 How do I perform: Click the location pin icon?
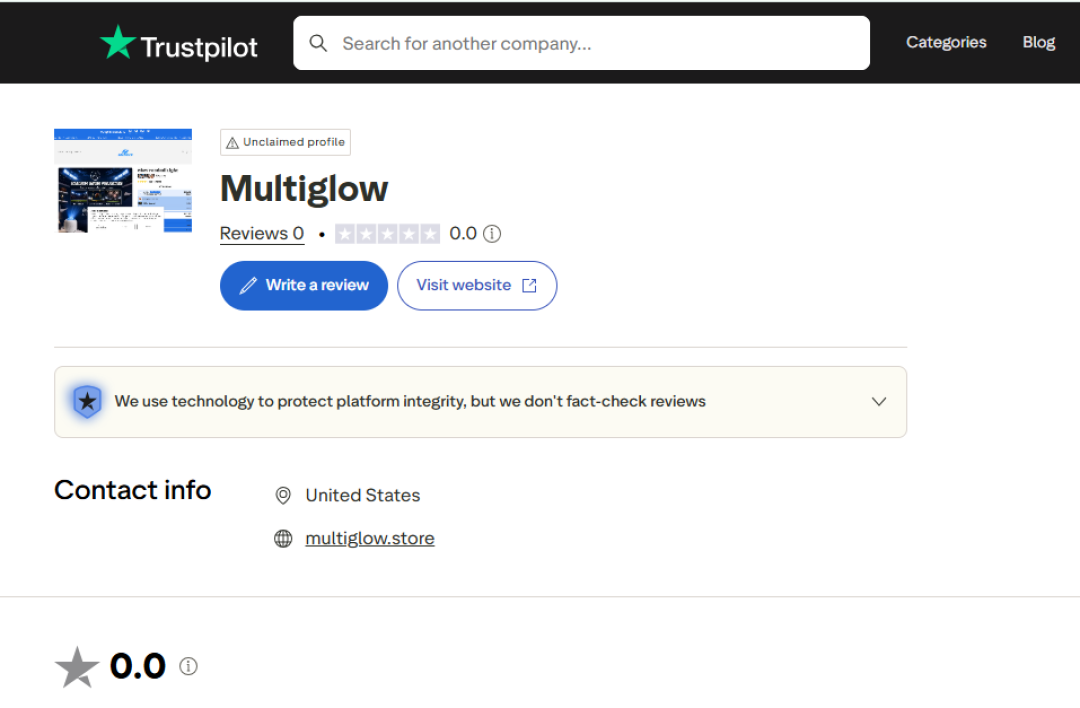(x=283, y=496)
